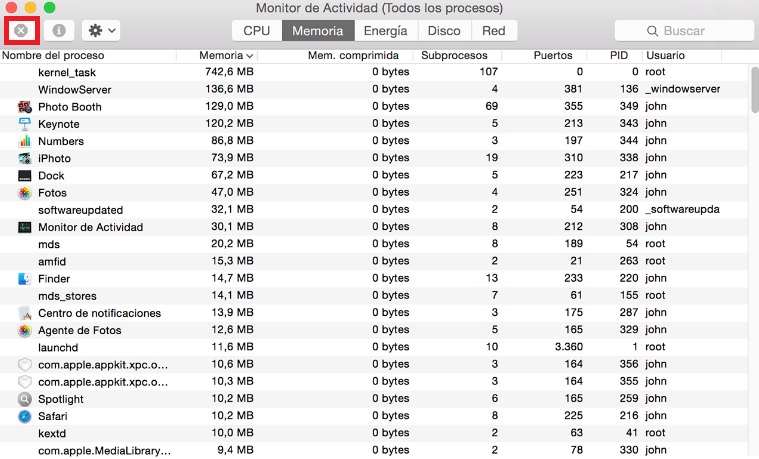
Task: Click the Dock process icon
Action: pos(25,175)
